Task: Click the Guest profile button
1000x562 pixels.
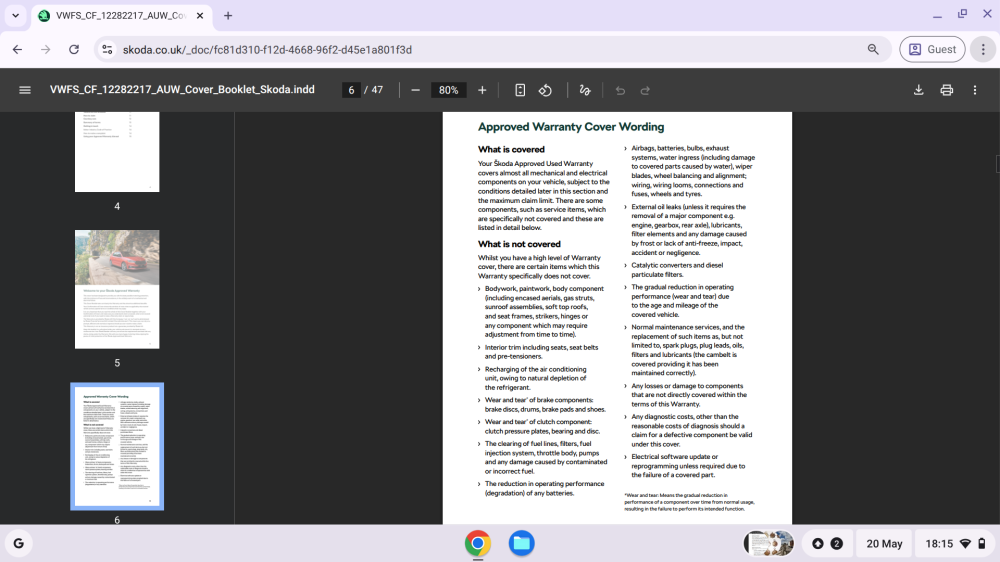Action: tap(932, 49)
